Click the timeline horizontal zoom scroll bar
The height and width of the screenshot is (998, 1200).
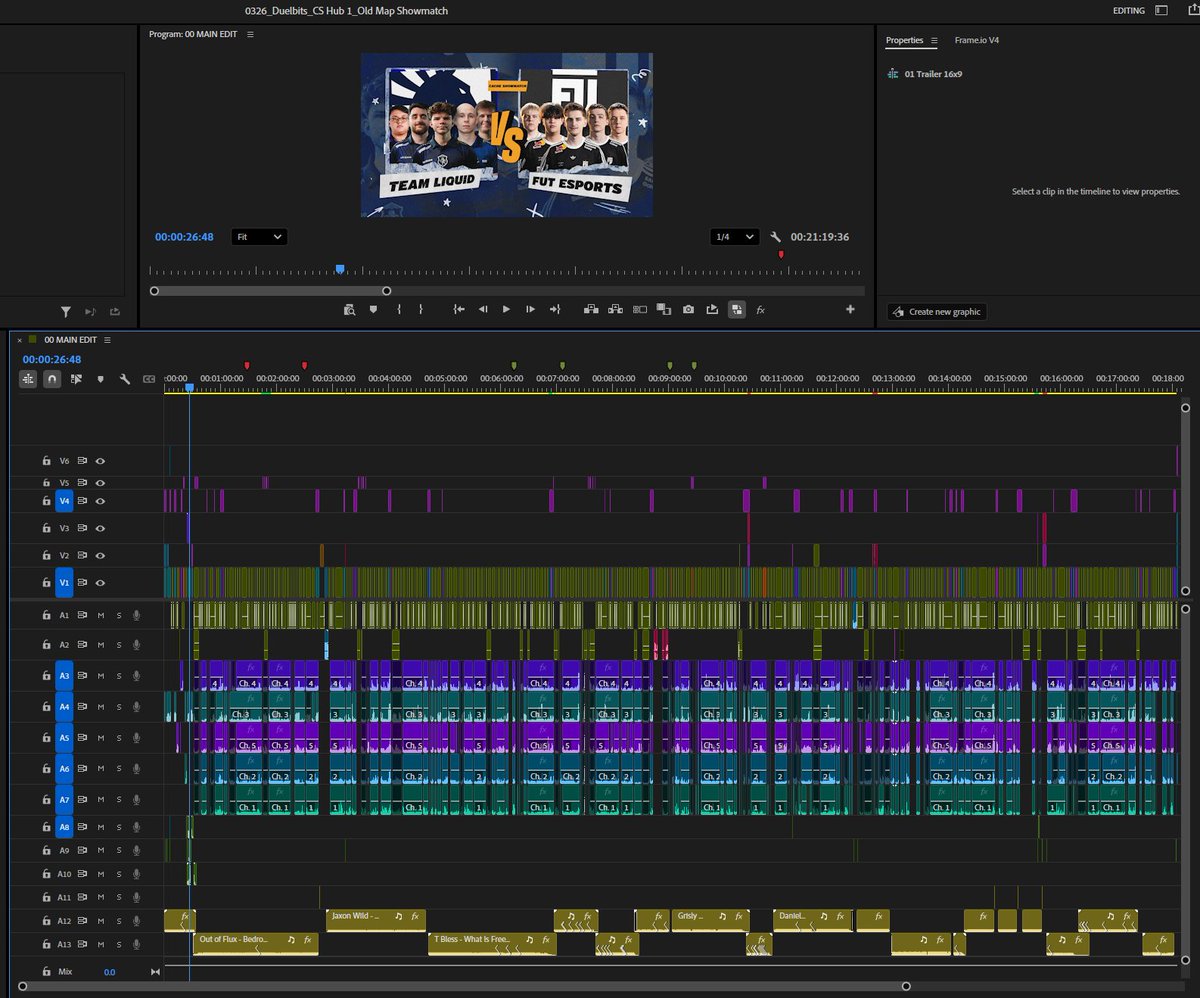pyautogui.click(x=464, y=986)
